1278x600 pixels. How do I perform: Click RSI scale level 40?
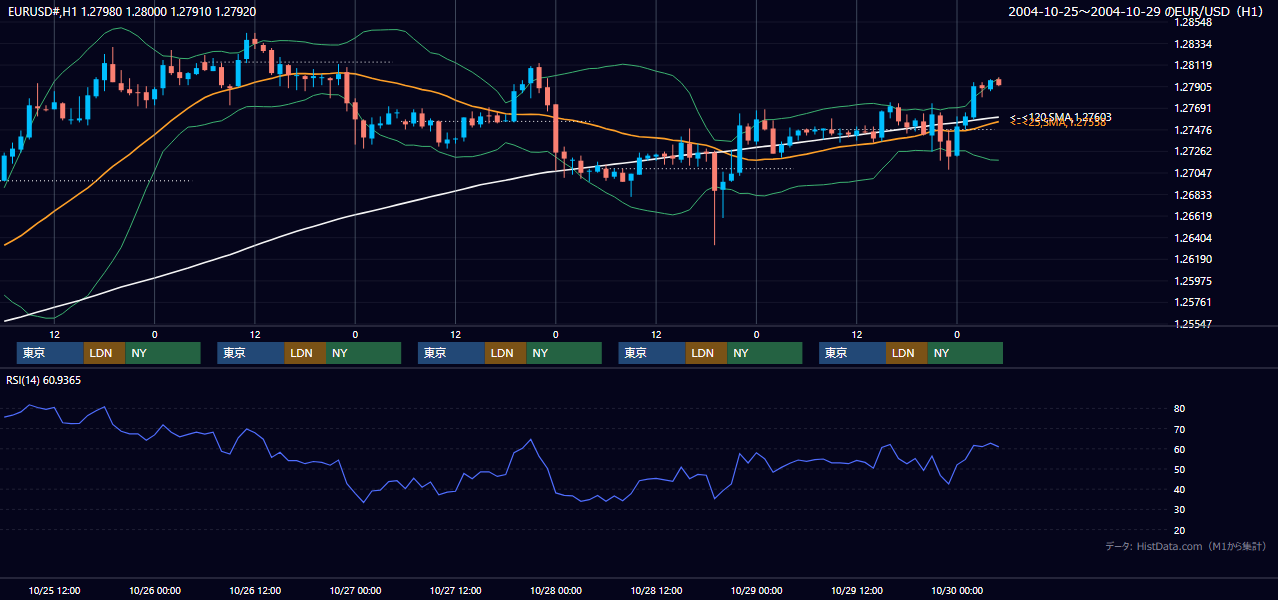point(1179,489)
